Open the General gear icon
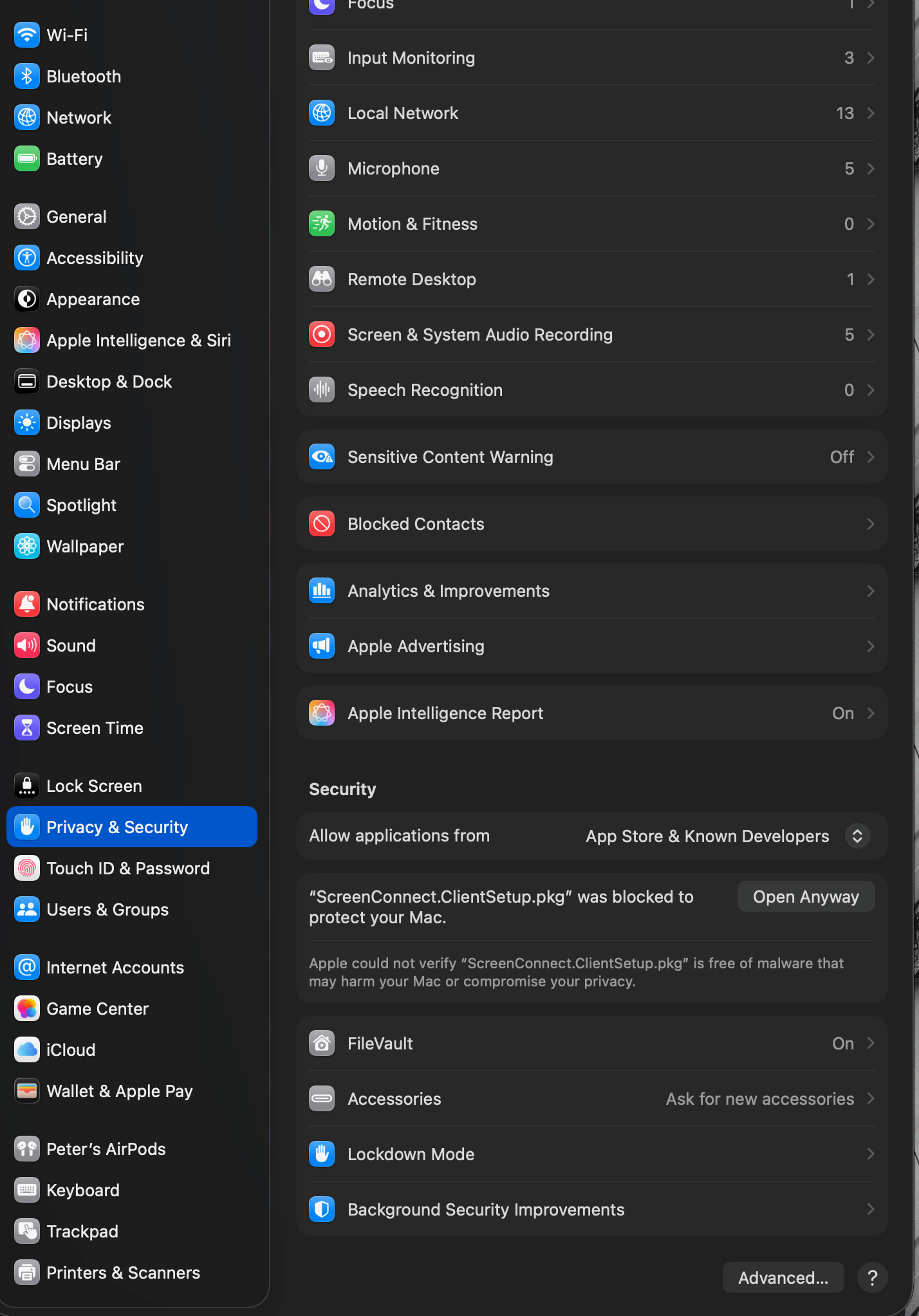This screenshot has height=1316, width=919. click(27, 217)
